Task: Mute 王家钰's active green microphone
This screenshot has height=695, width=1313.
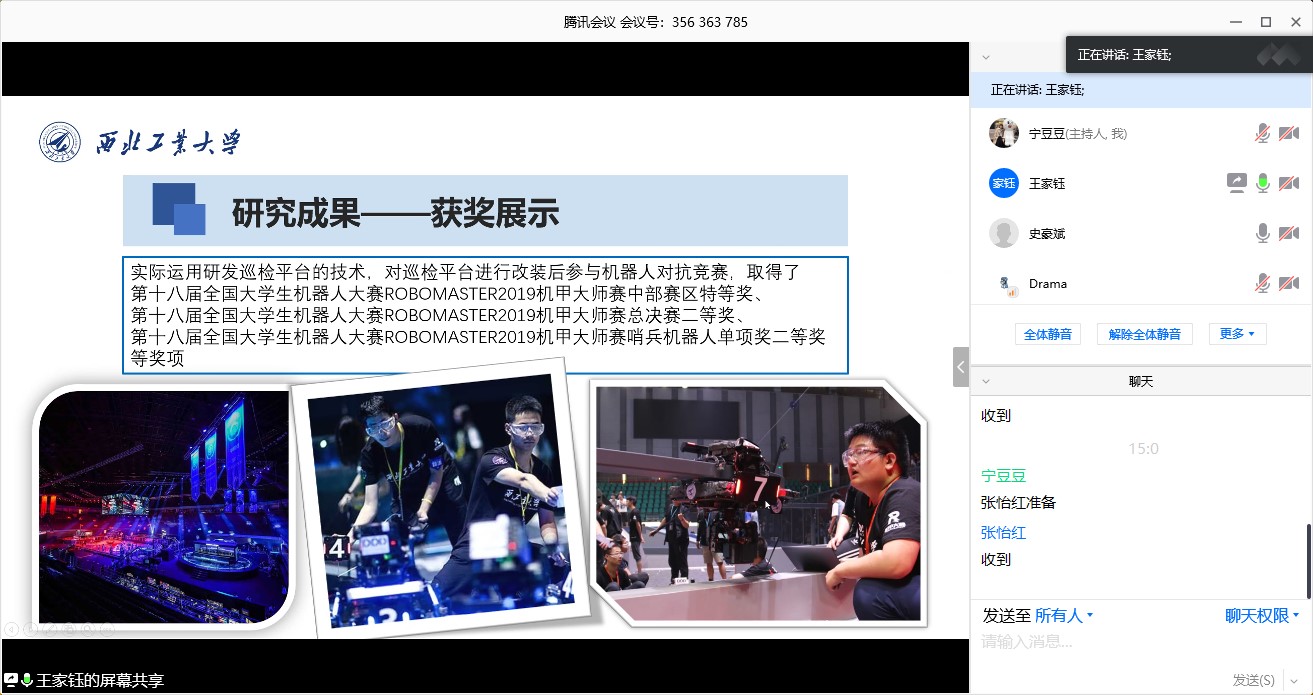Action: coord(1263,183)
